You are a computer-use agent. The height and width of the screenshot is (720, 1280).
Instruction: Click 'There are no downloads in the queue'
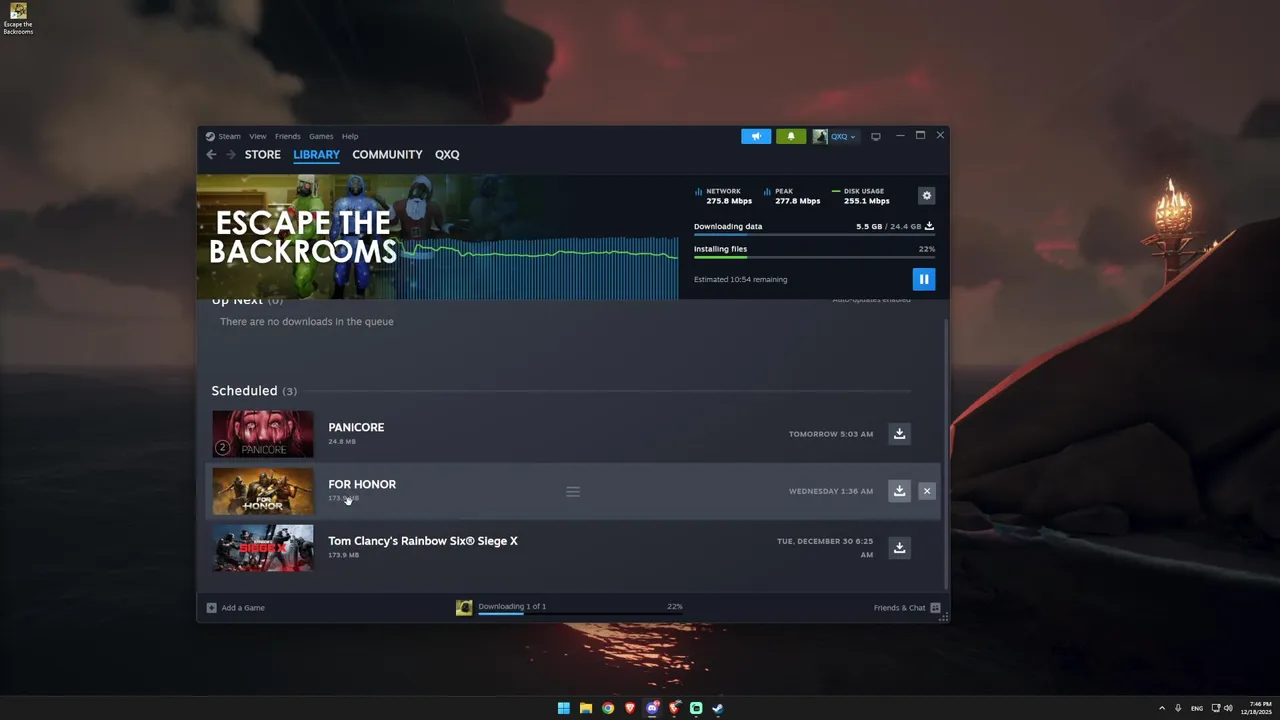coord(307,321)
